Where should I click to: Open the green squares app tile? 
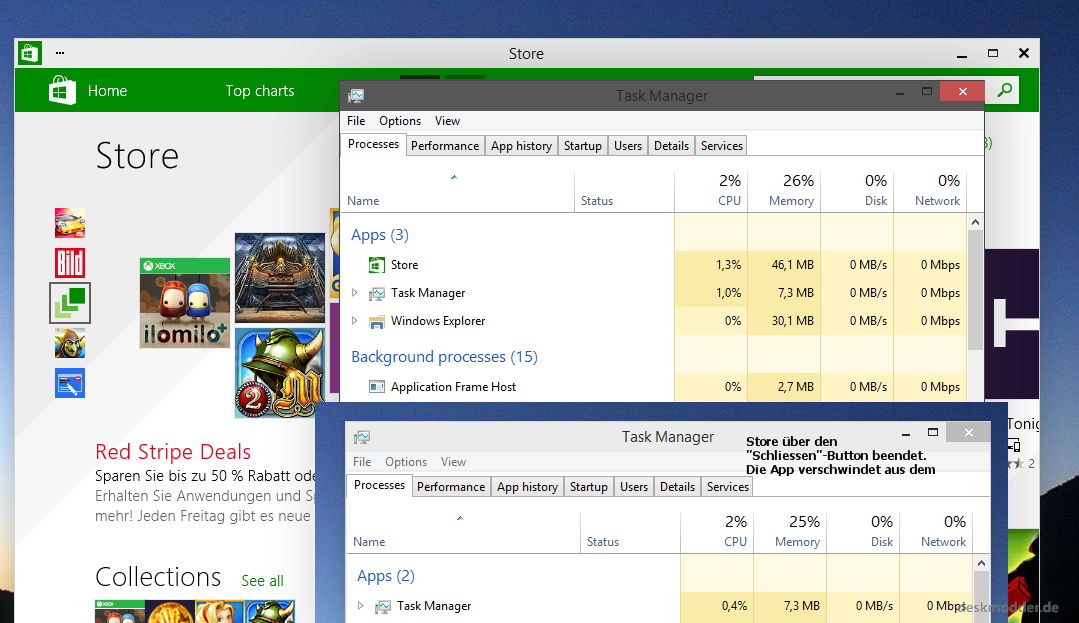point(70,303)
